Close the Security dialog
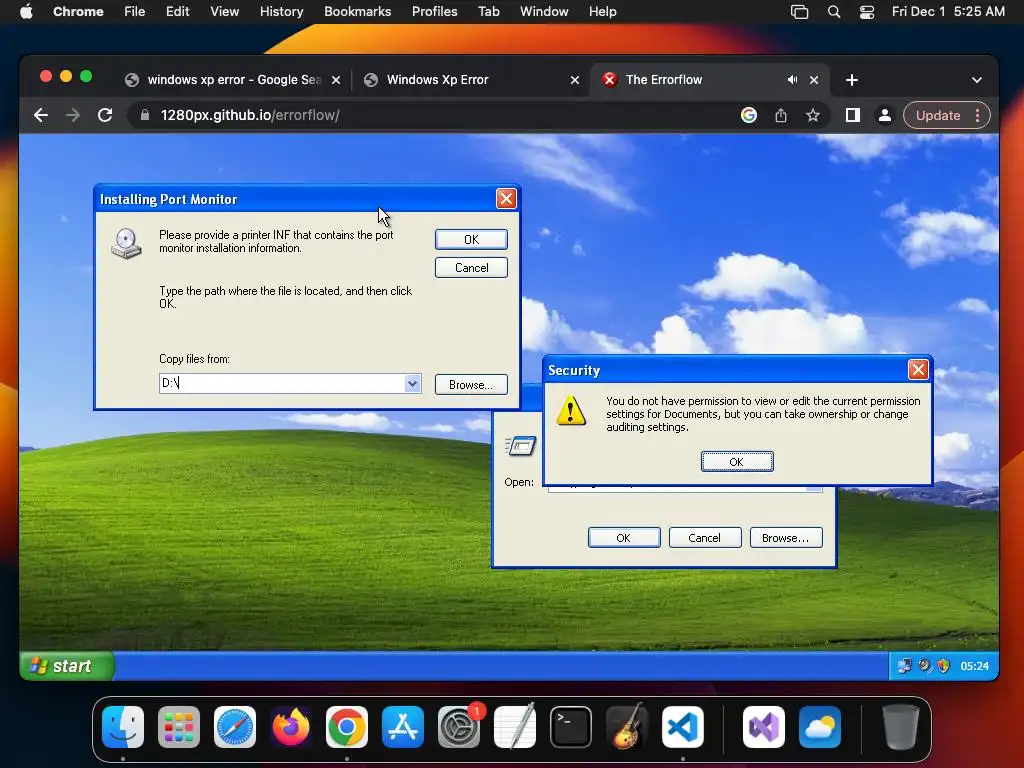Viewport: 1024px width, 768px height. pyautogui.click(x=918, y=370)
